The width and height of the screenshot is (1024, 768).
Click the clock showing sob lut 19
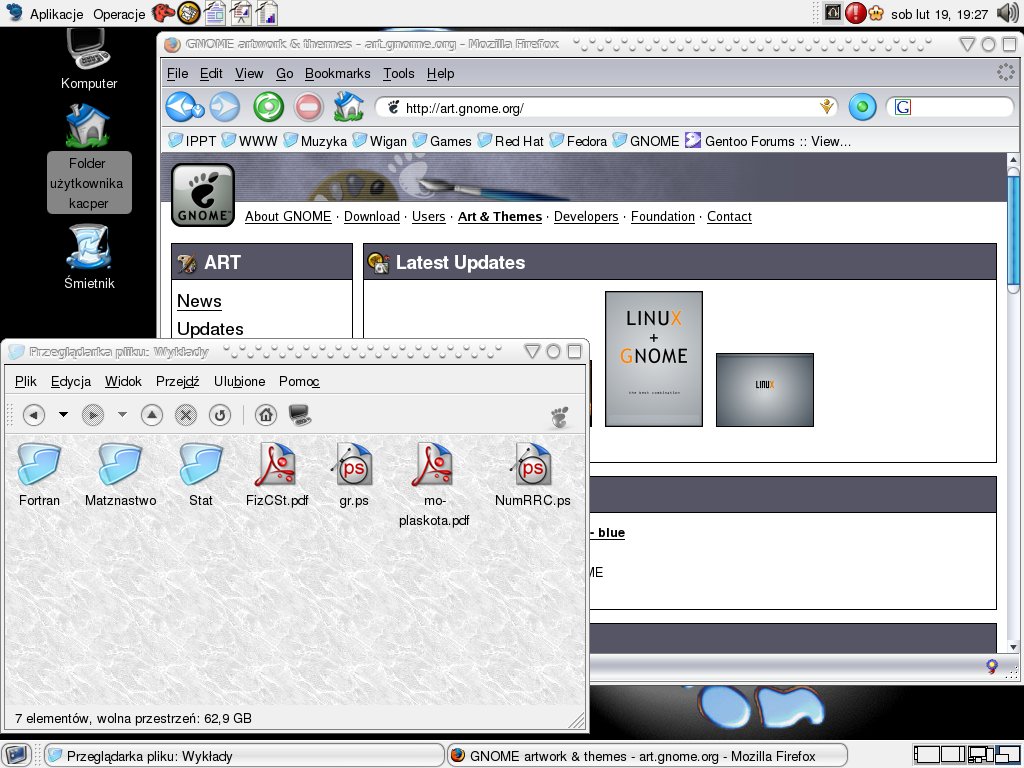[939, 14]
